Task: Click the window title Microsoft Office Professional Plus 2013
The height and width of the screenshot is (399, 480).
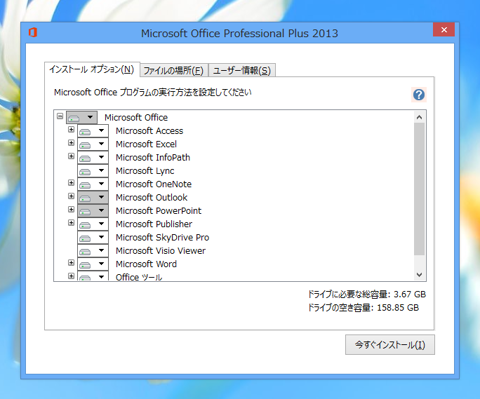Action: [x=239, y=33]
